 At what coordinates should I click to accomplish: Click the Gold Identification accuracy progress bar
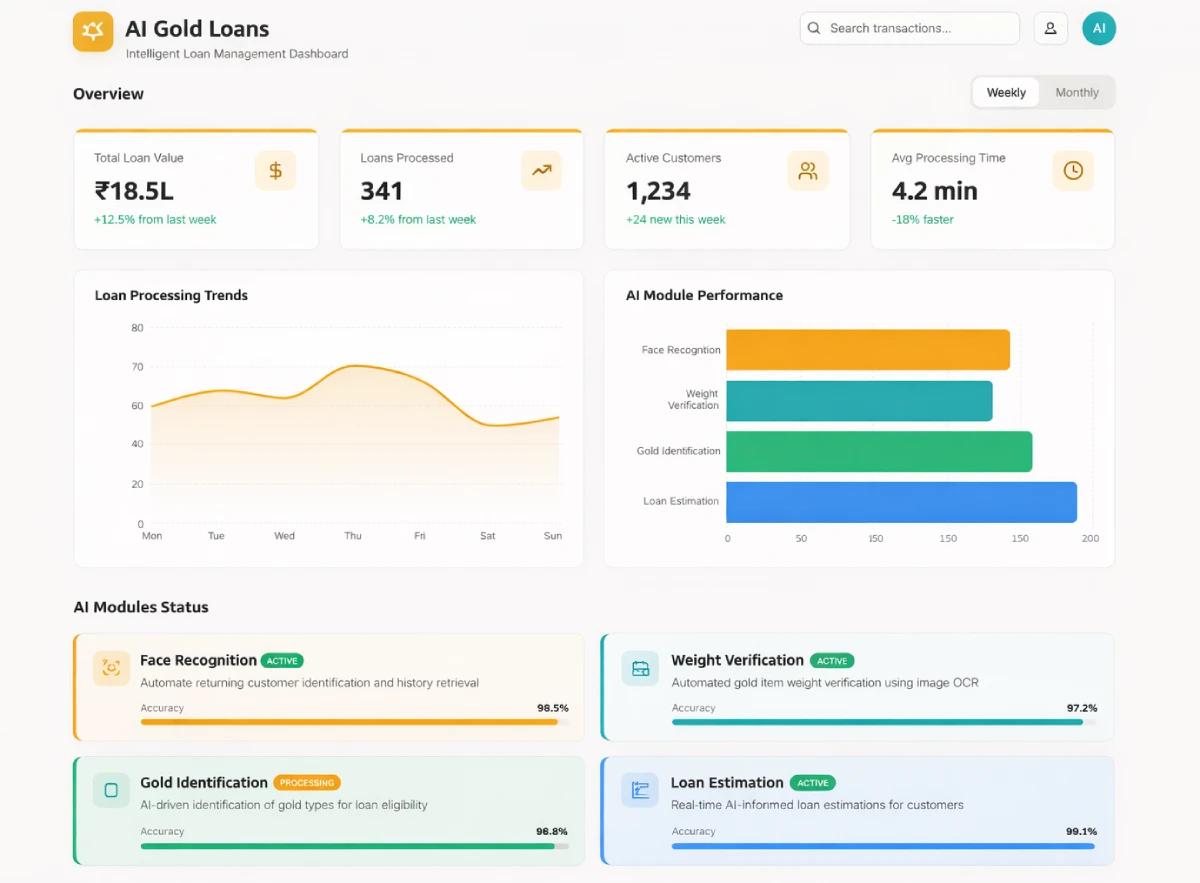355,846
